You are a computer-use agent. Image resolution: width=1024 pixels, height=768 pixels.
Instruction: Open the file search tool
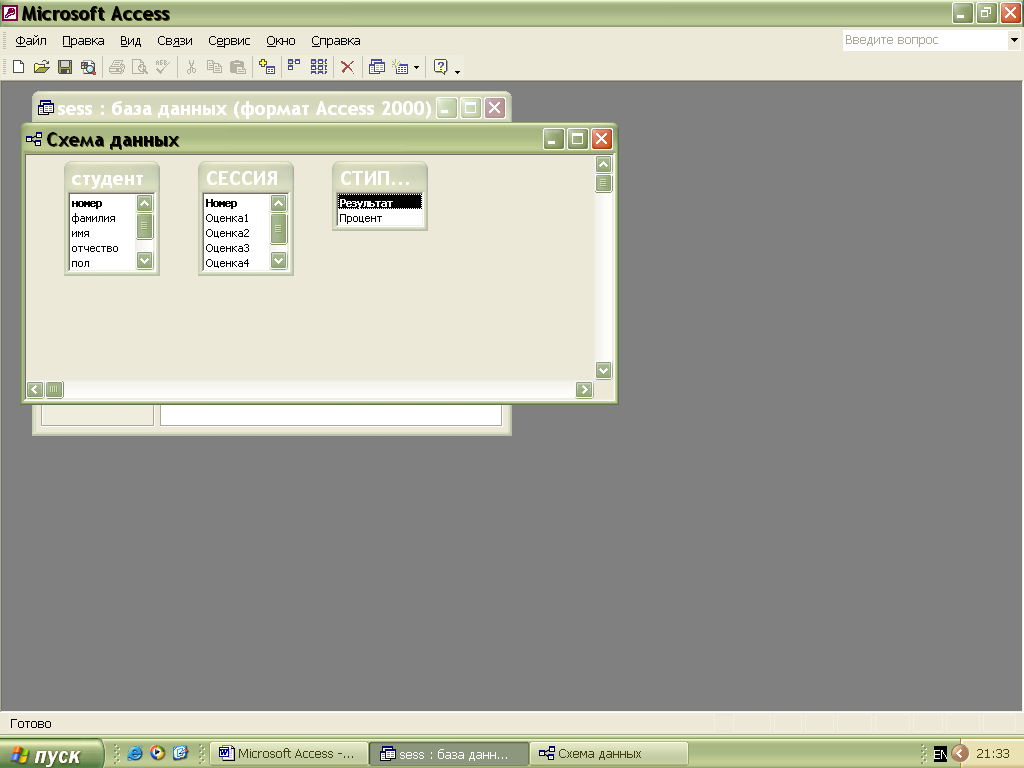coord(88,67)
